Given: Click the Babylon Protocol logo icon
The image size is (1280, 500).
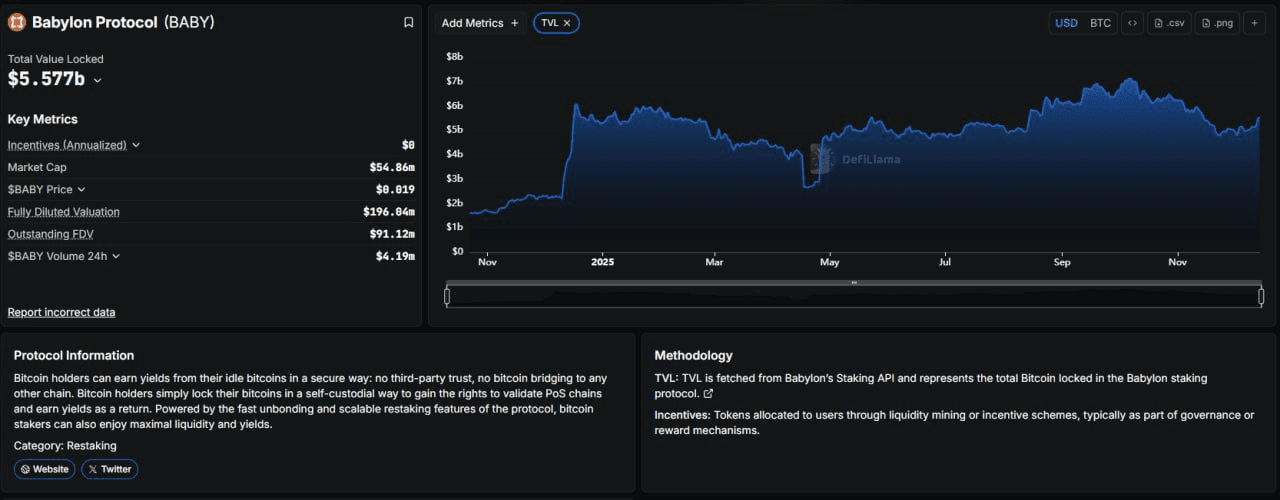Looking at the screenshot, I should coord(17,22).
